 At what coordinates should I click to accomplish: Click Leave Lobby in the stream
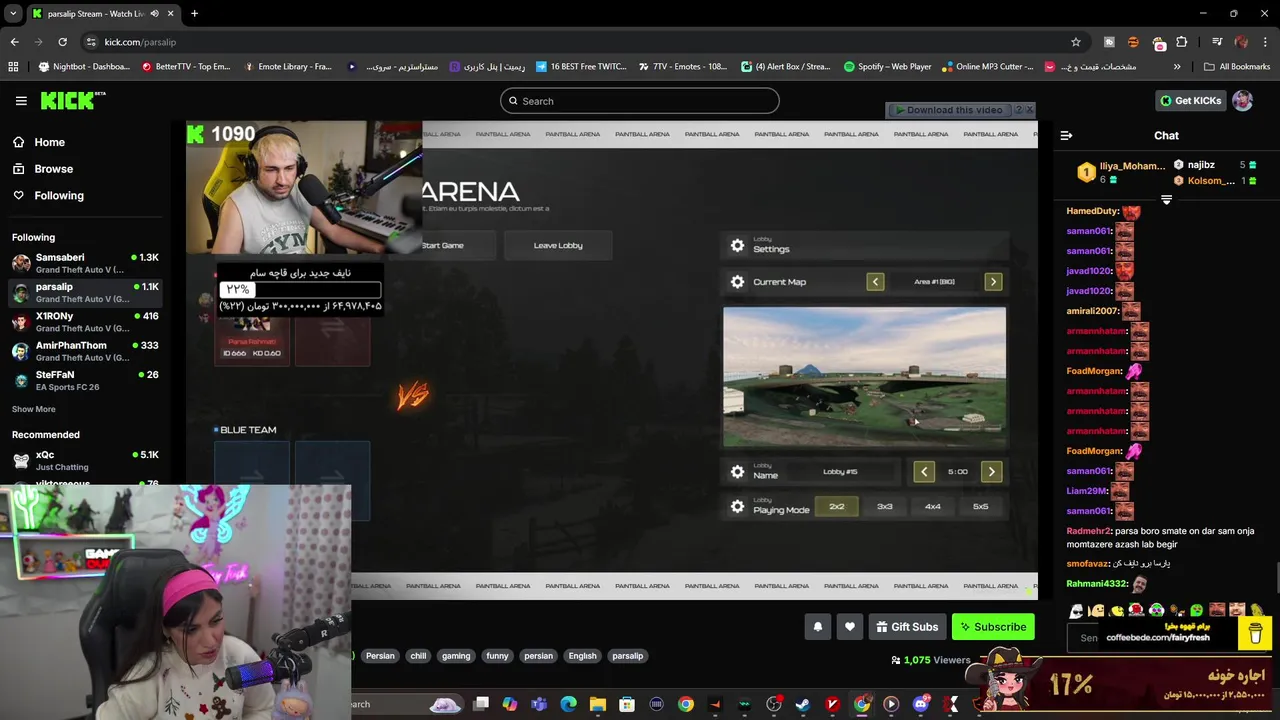[x=558, y=245]
